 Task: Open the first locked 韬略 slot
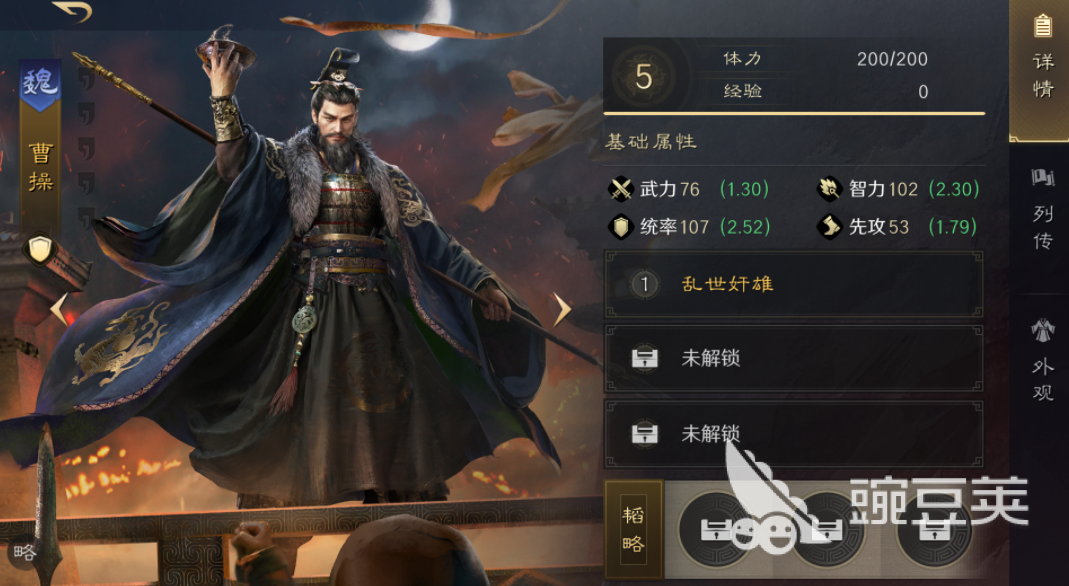(x=717, y=529)
